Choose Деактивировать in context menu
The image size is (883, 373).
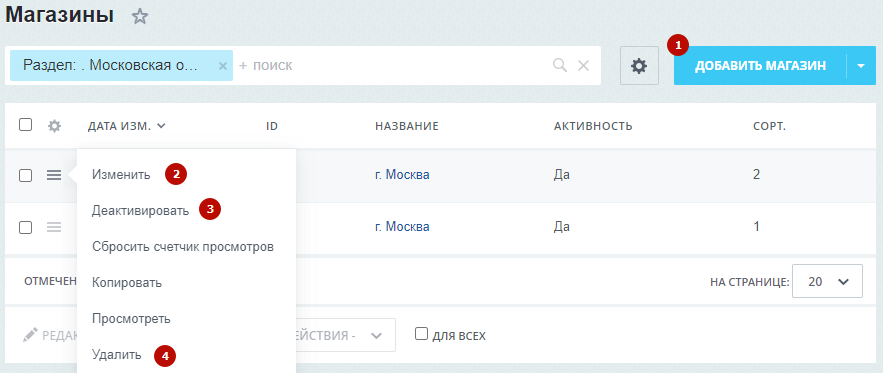141,211
